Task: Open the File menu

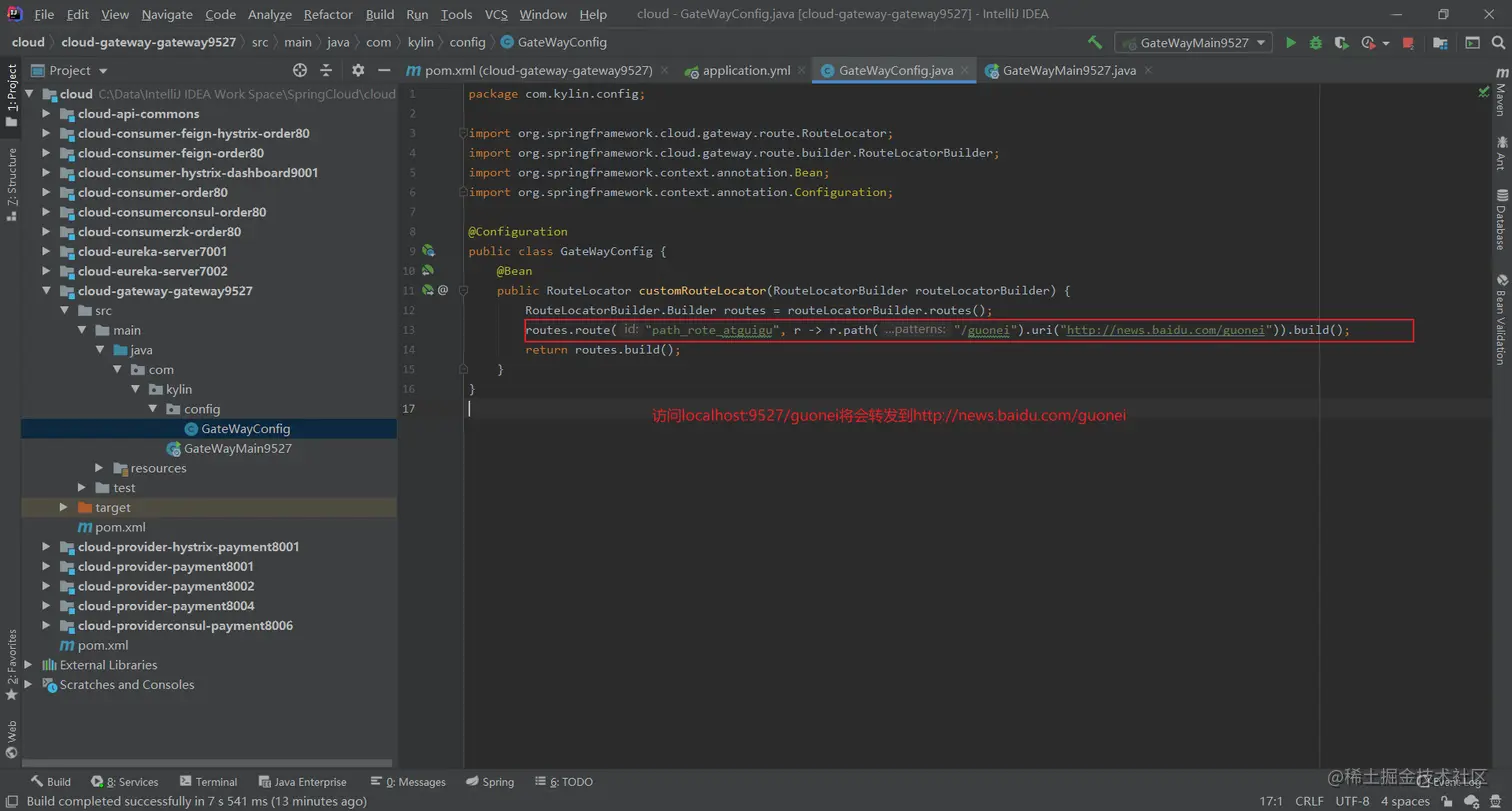Action: pyautogui.click(x=44, y=14)
